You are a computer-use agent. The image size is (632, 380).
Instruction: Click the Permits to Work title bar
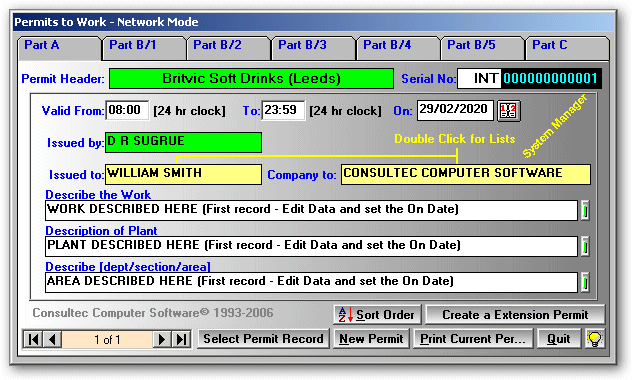click(313, 22)
